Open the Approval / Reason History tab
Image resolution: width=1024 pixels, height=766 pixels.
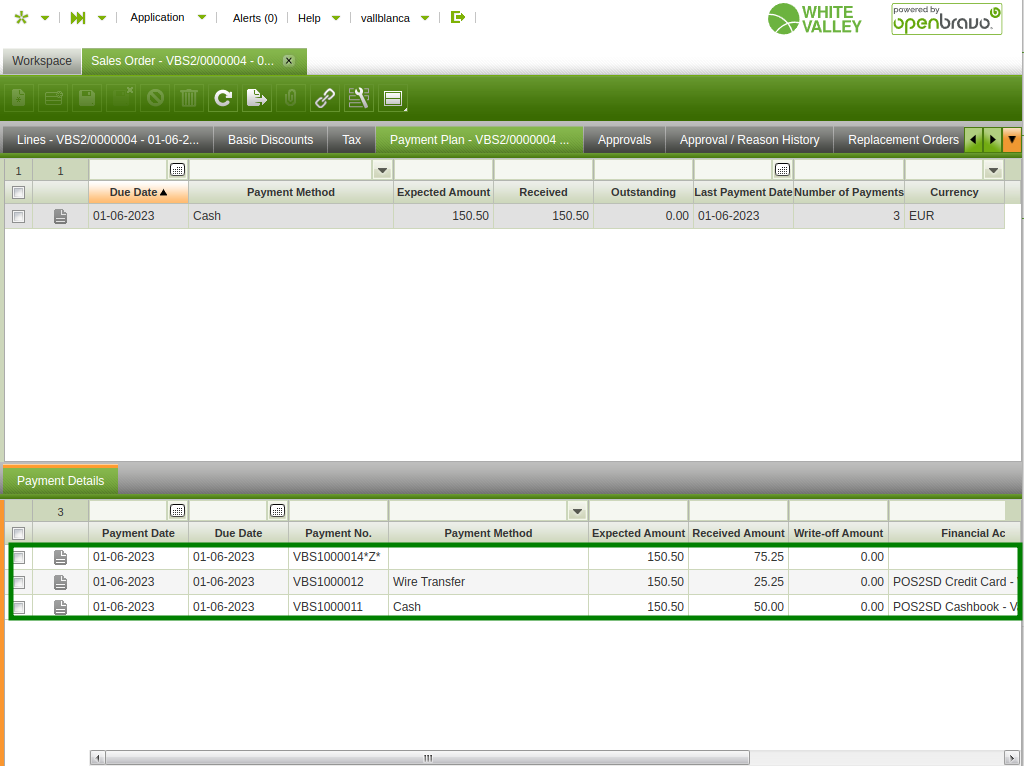(749, 140)
